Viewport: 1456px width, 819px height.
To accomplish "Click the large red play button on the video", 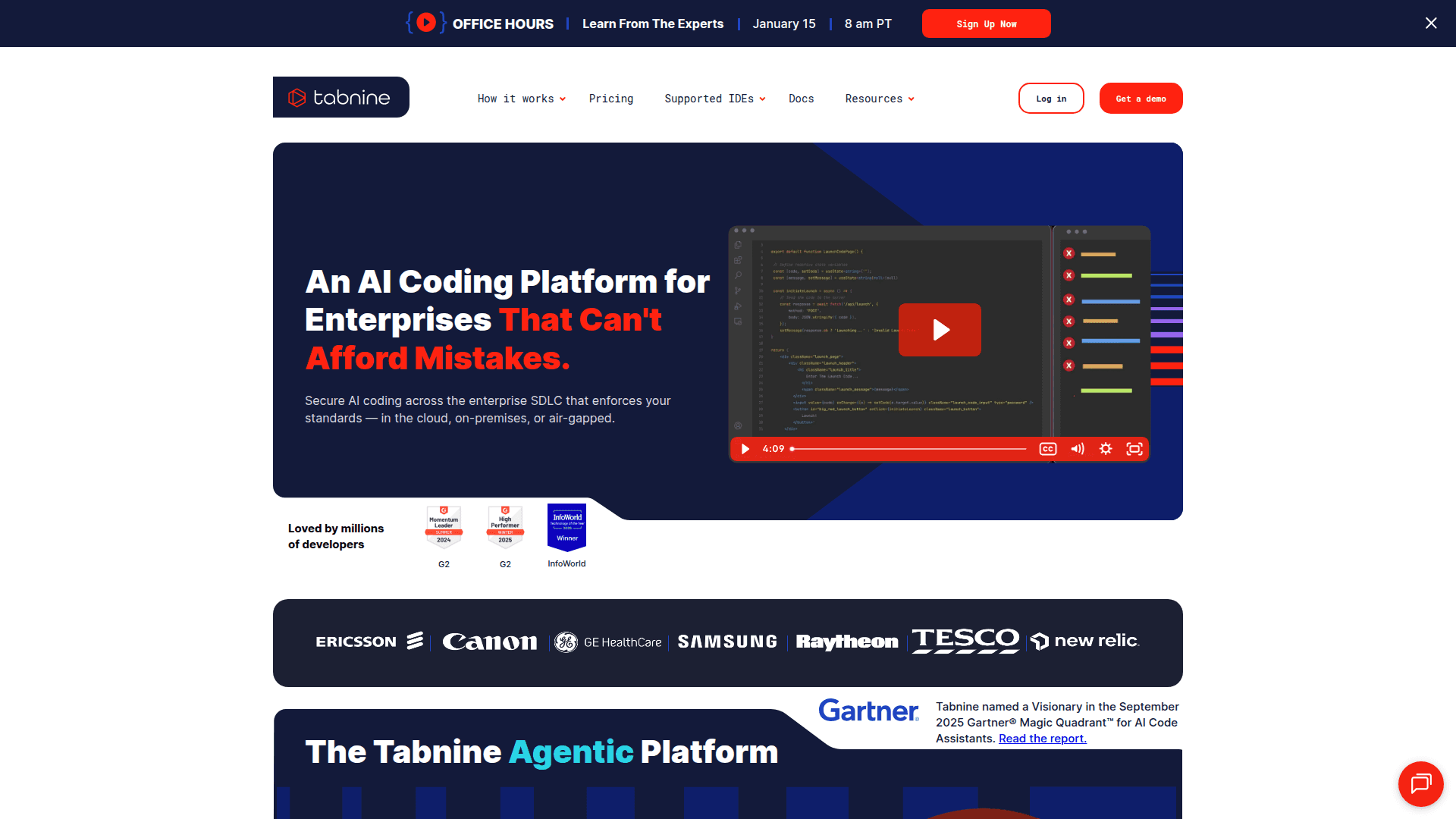I will click(x=940, y=330).
